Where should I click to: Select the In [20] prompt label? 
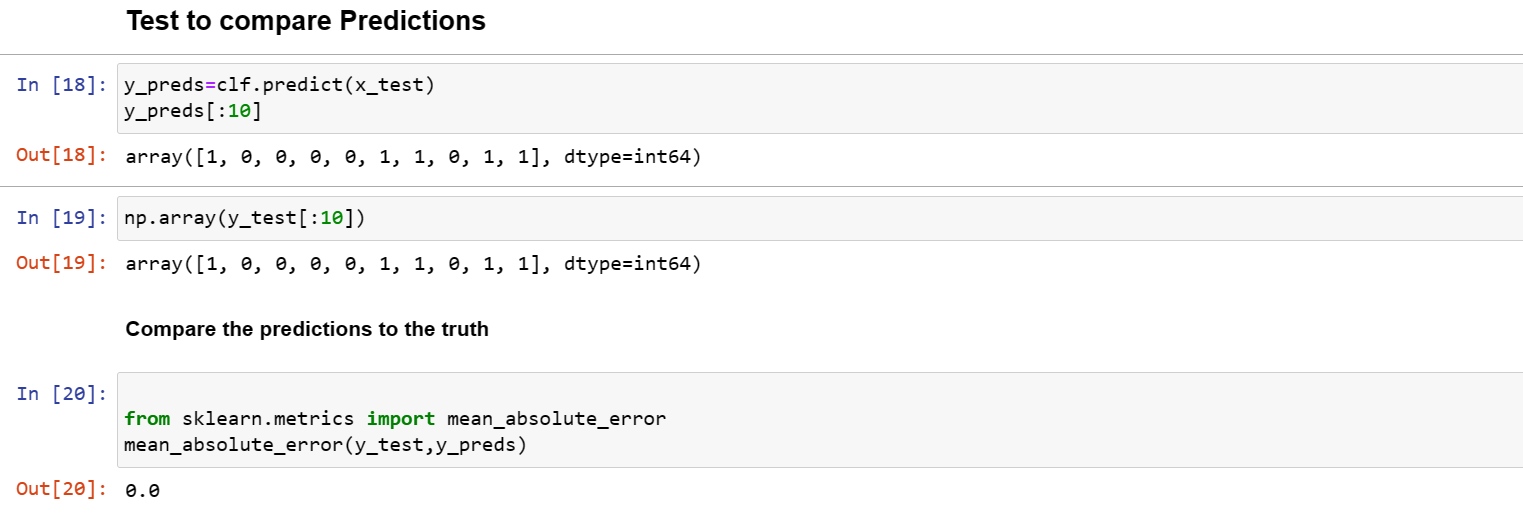pos(61,394)
